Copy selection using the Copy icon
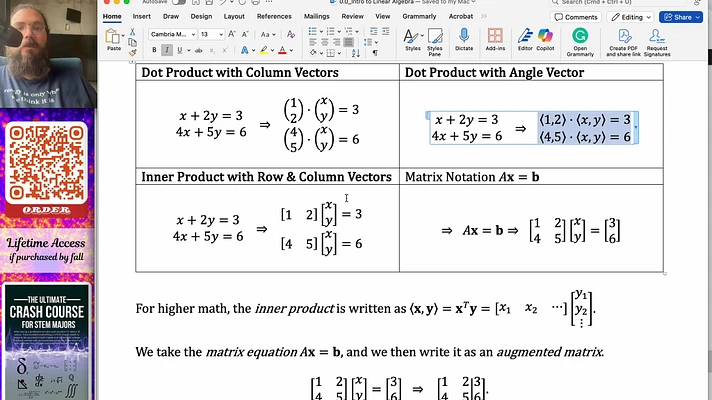 point(132,42)
